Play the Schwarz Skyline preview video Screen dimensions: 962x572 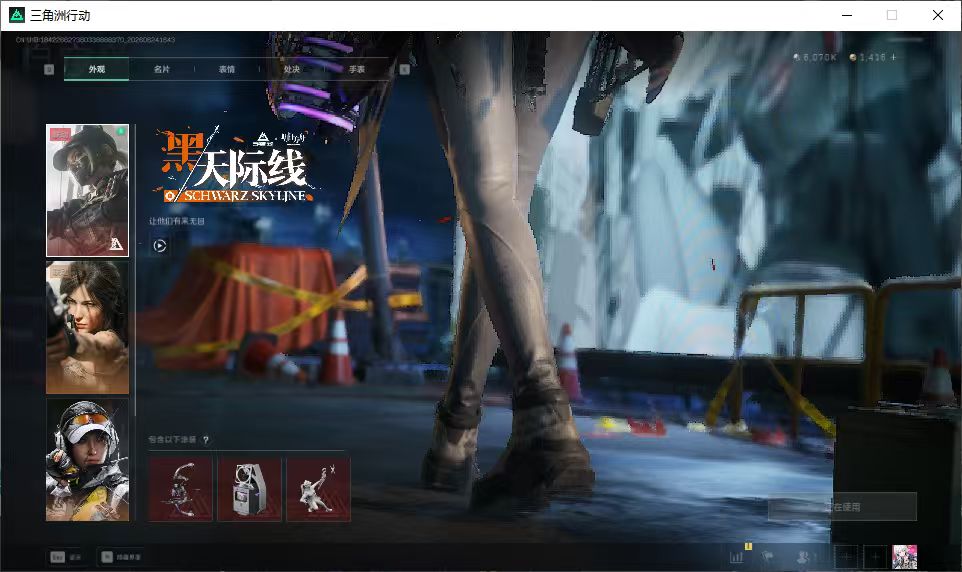[160, 245]
